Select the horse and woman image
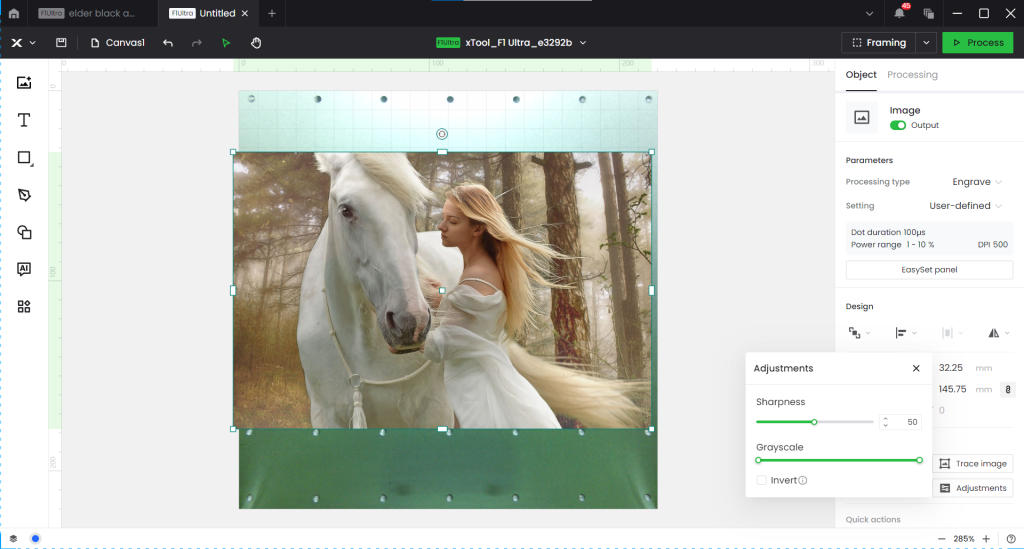The image size is (1024, 549). 442,290
